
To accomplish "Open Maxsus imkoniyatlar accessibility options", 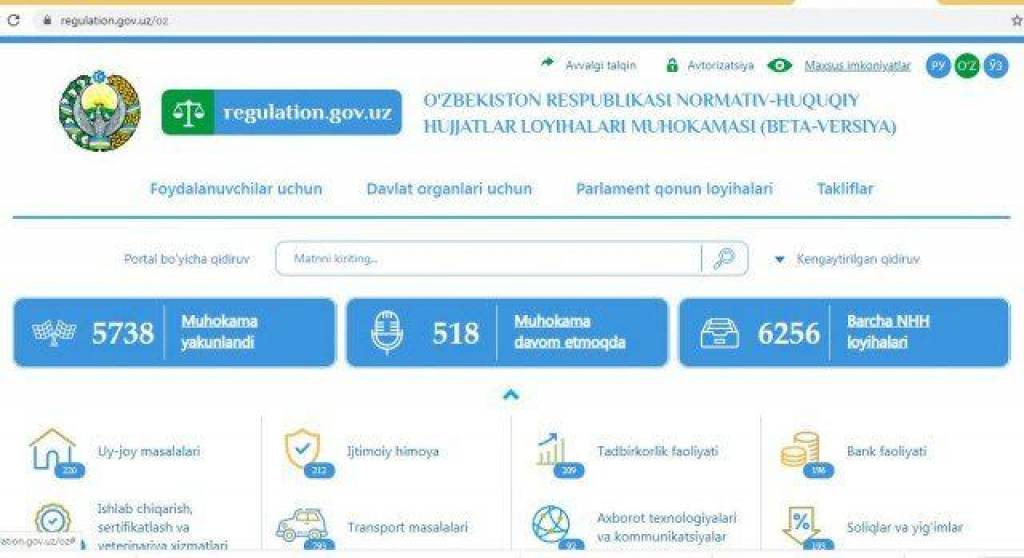I will coord(857,66).
